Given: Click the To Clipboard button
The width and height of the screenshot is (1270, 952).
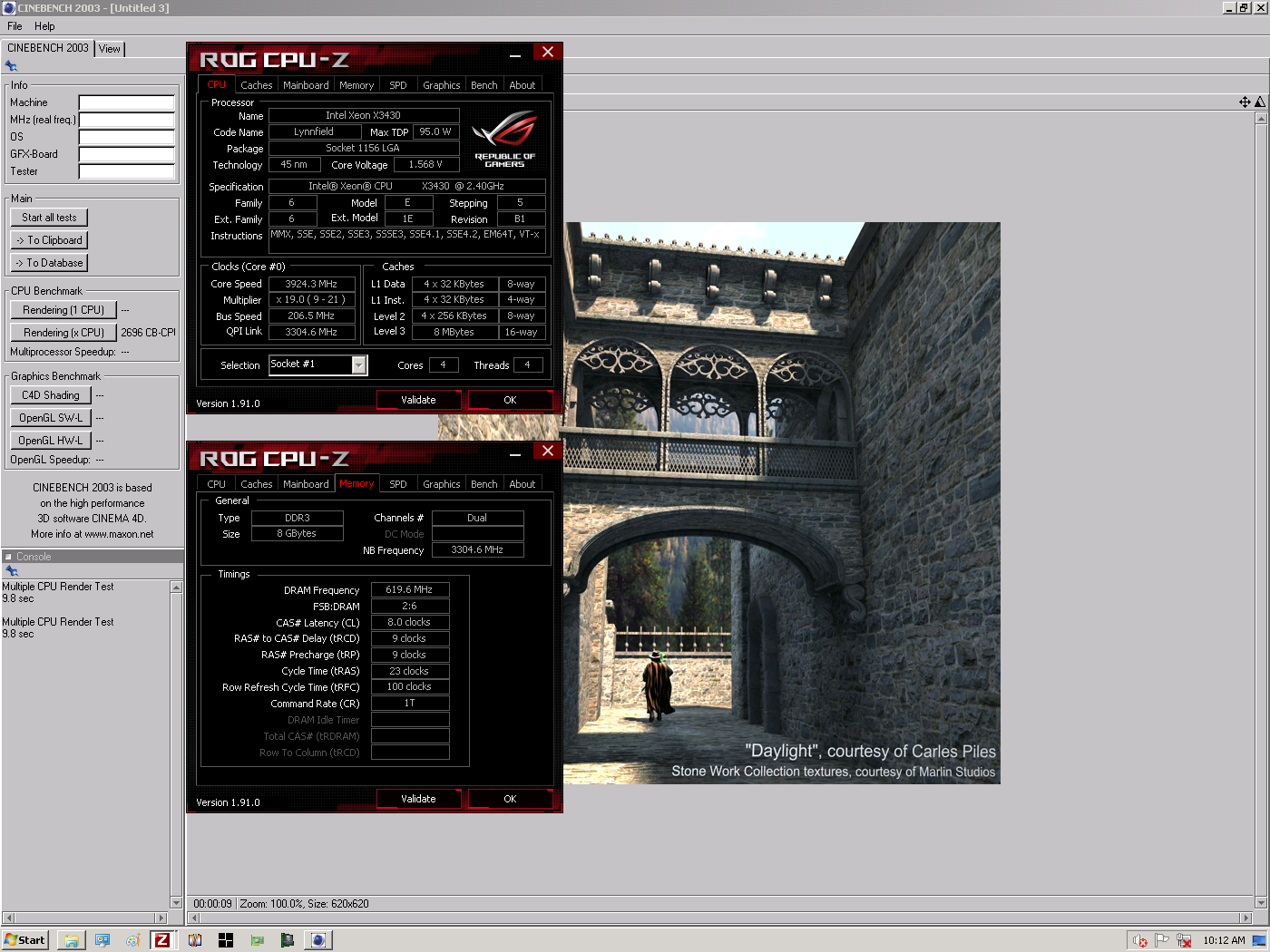Looking at the screenshot, I should 49,240.
